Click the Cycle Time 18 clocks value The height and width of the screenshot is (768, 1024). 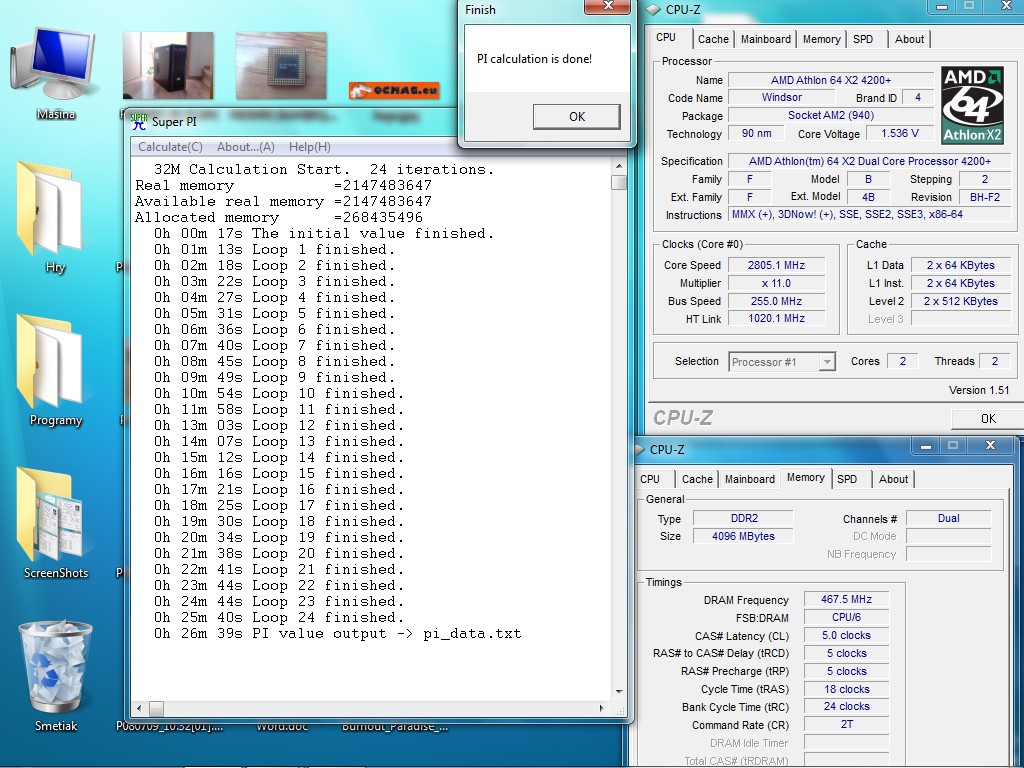(x=846, y=689)
